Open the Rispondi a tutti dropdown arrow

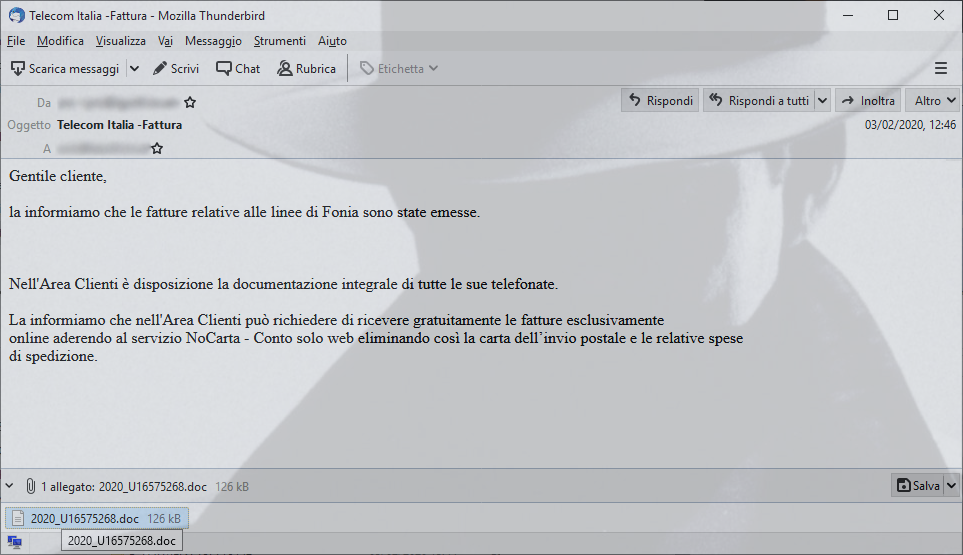(822, 101)
